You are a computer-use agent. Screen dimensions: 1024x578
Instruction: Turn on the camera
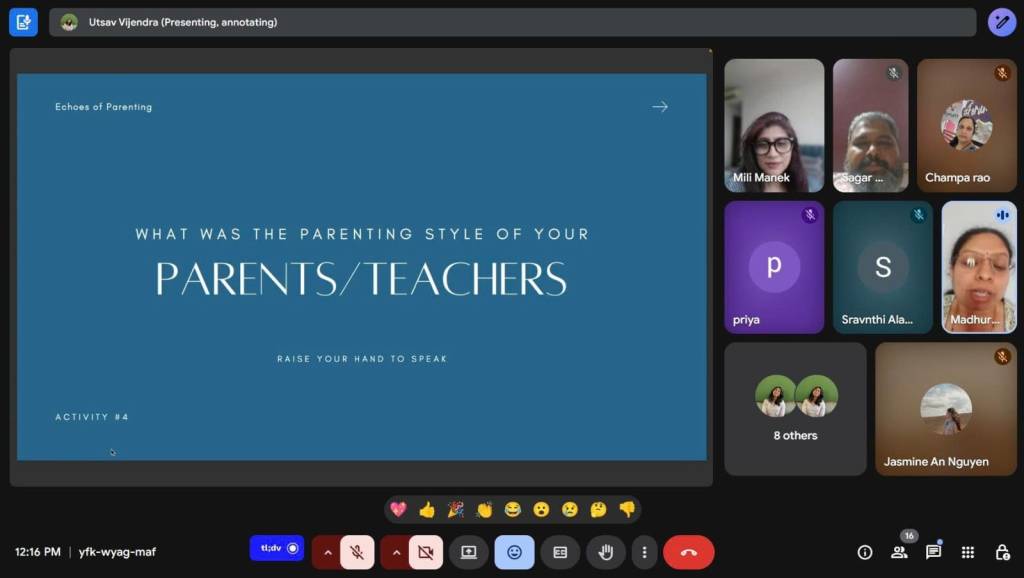point(425,552)
